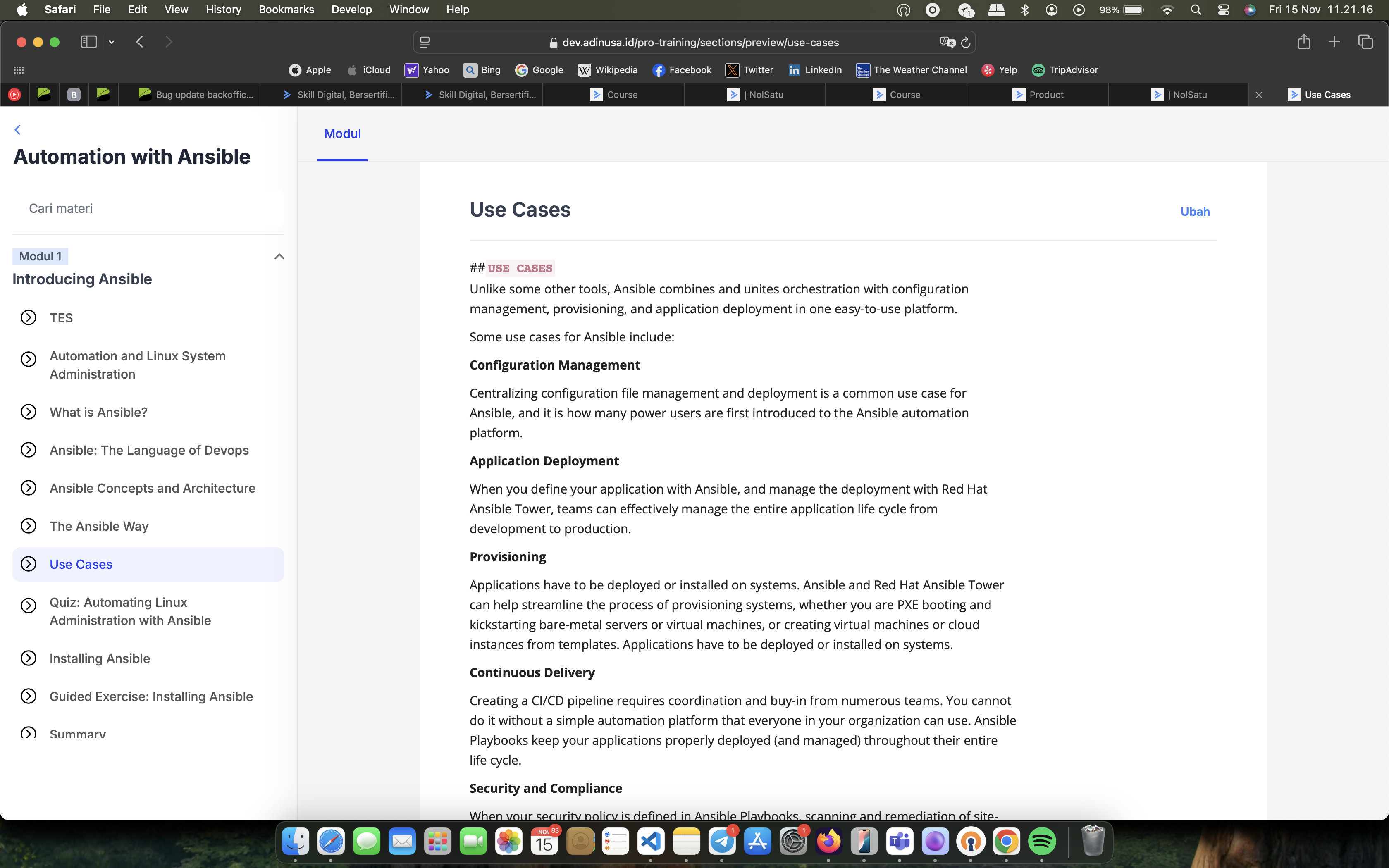Click the translate icon in address bar
1389x868 pixels.
947,43
